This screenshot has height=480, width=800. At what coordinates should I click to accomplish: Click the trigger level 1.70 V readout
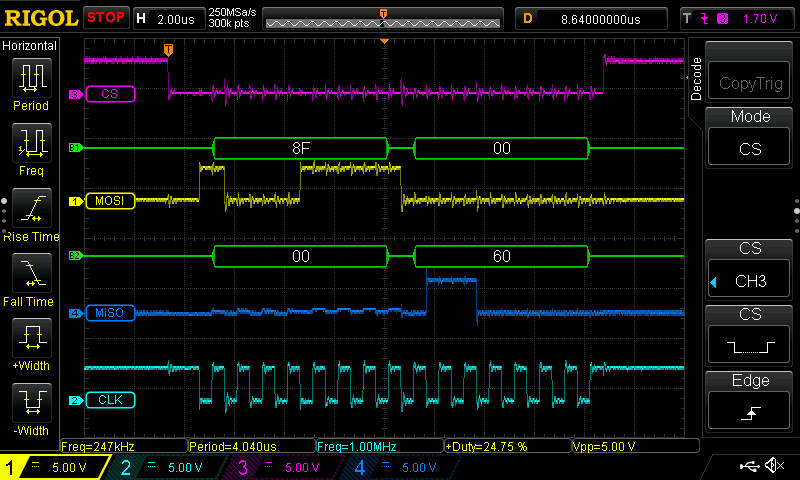[x=760, y=19]
